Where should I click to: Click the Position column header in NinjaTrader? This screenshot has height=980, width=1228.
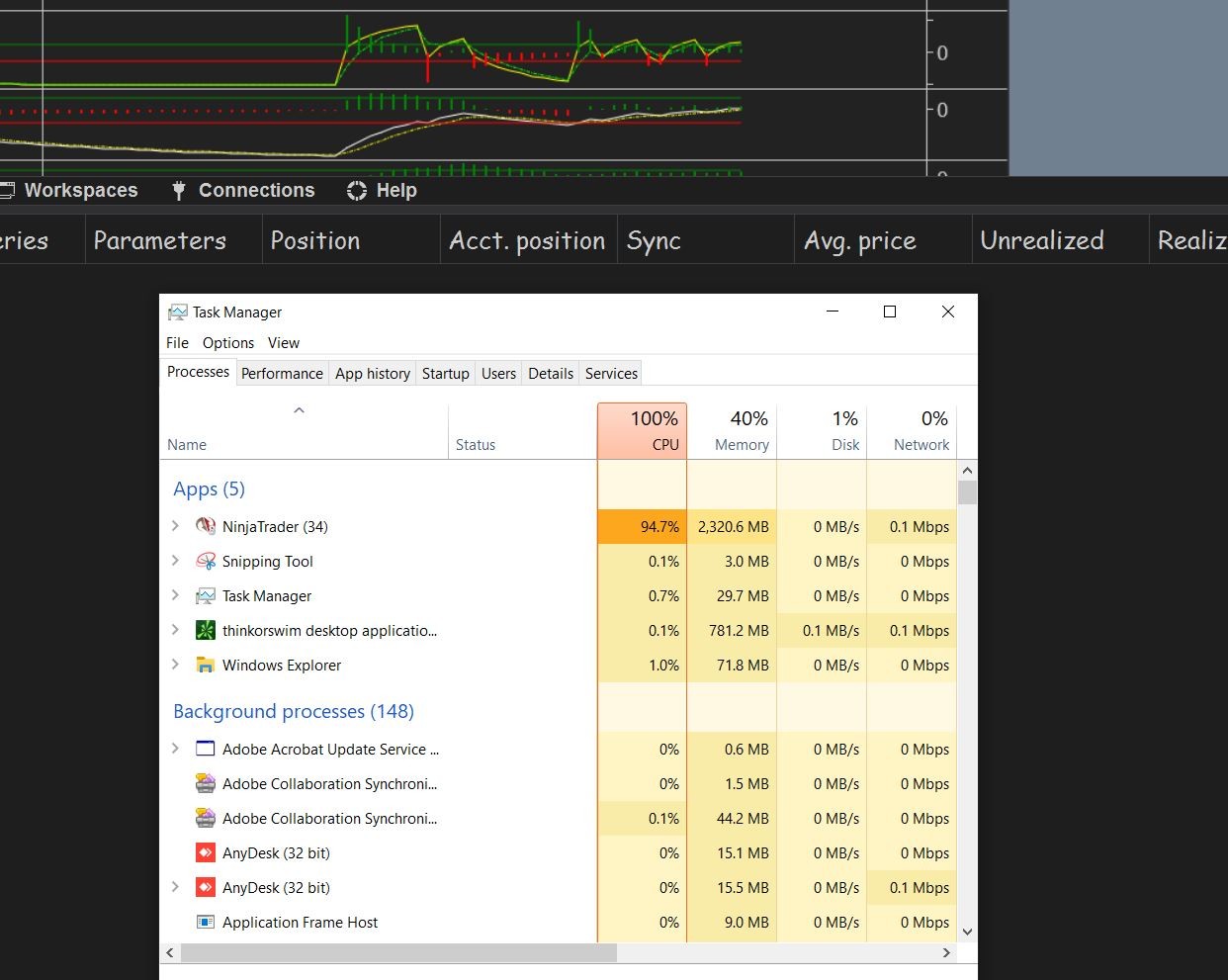click(x=351, y=240)
